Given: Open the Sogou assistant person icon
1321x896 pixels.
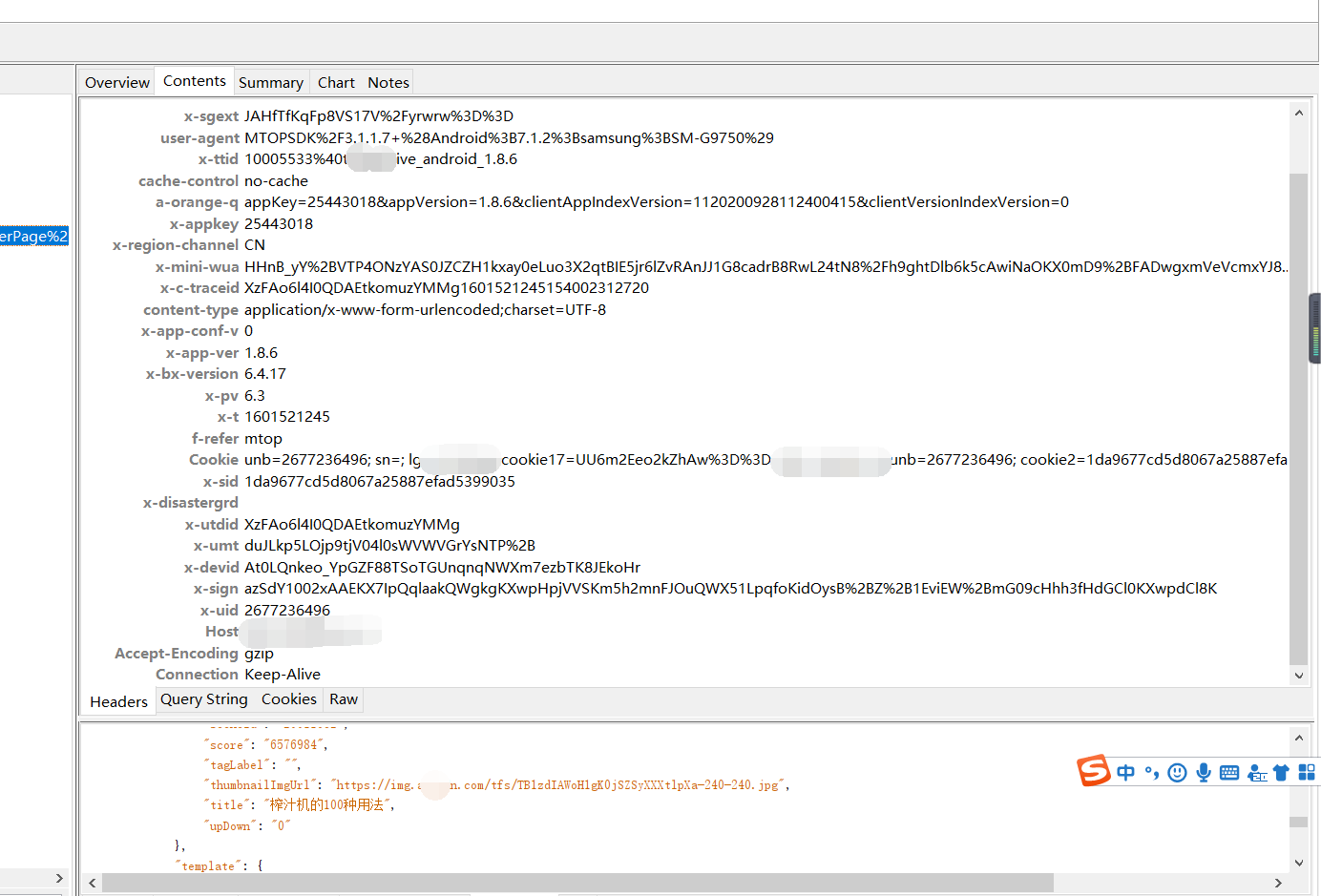Looking at the screenshot, I should point(1256,774).
